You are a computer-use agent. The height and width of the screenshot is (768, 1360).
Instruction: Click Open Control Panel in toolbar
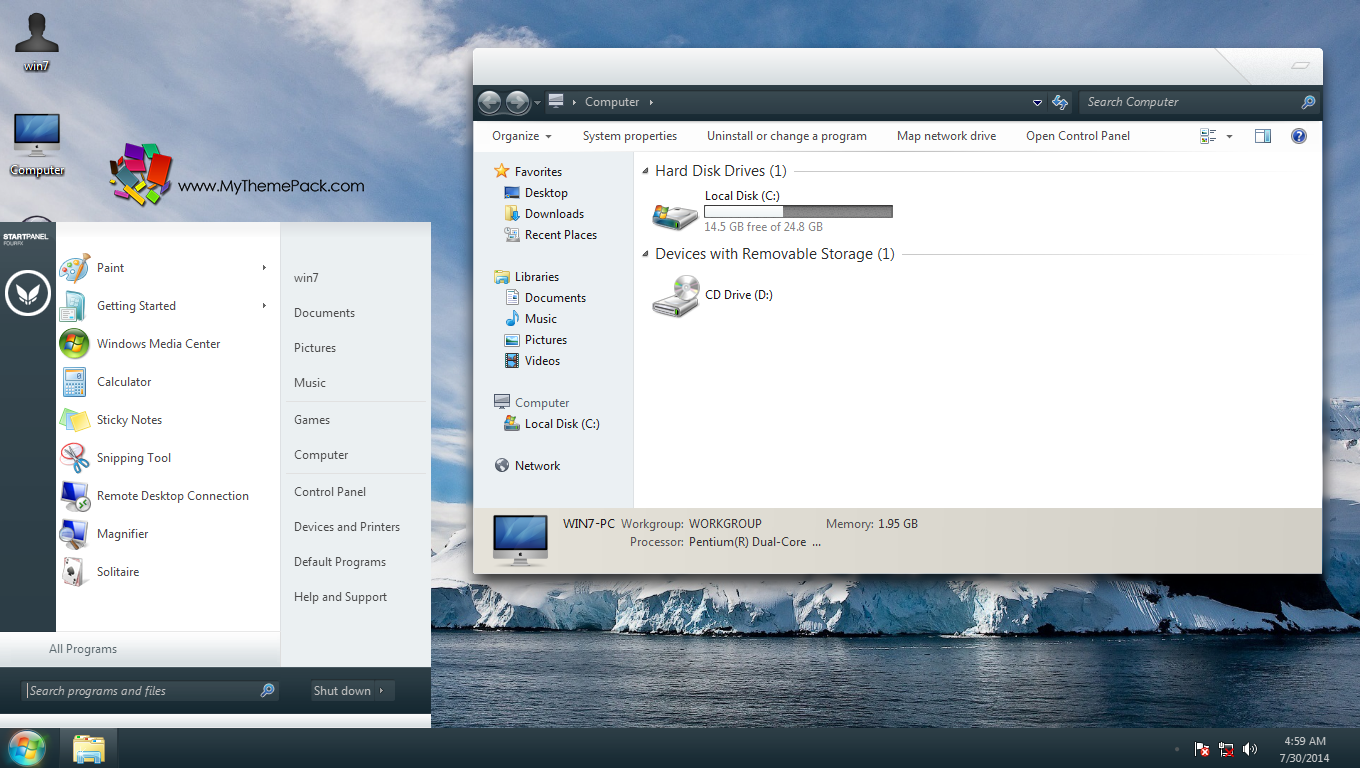point(1078,136)
